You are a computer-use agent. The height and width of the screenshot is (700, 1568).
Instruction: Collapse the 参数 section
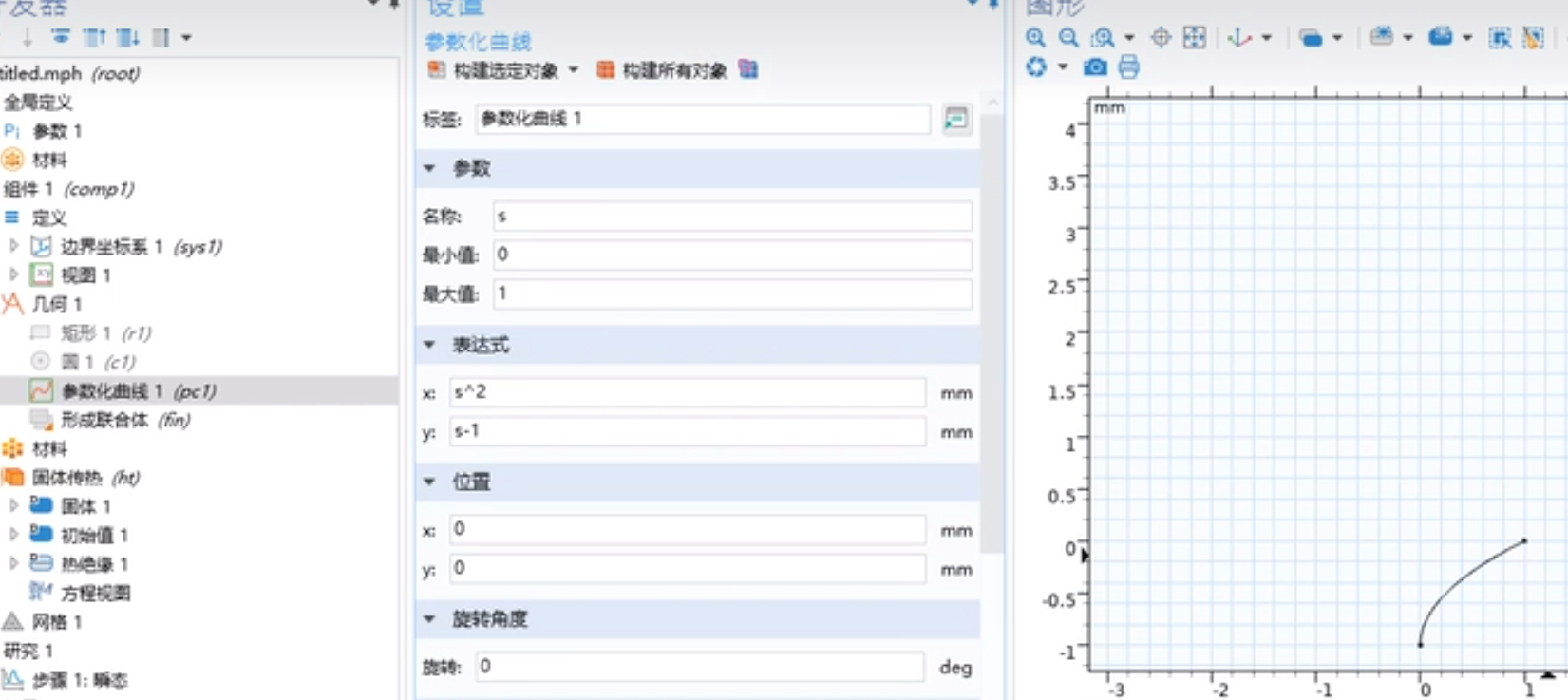tap(429, 168)
